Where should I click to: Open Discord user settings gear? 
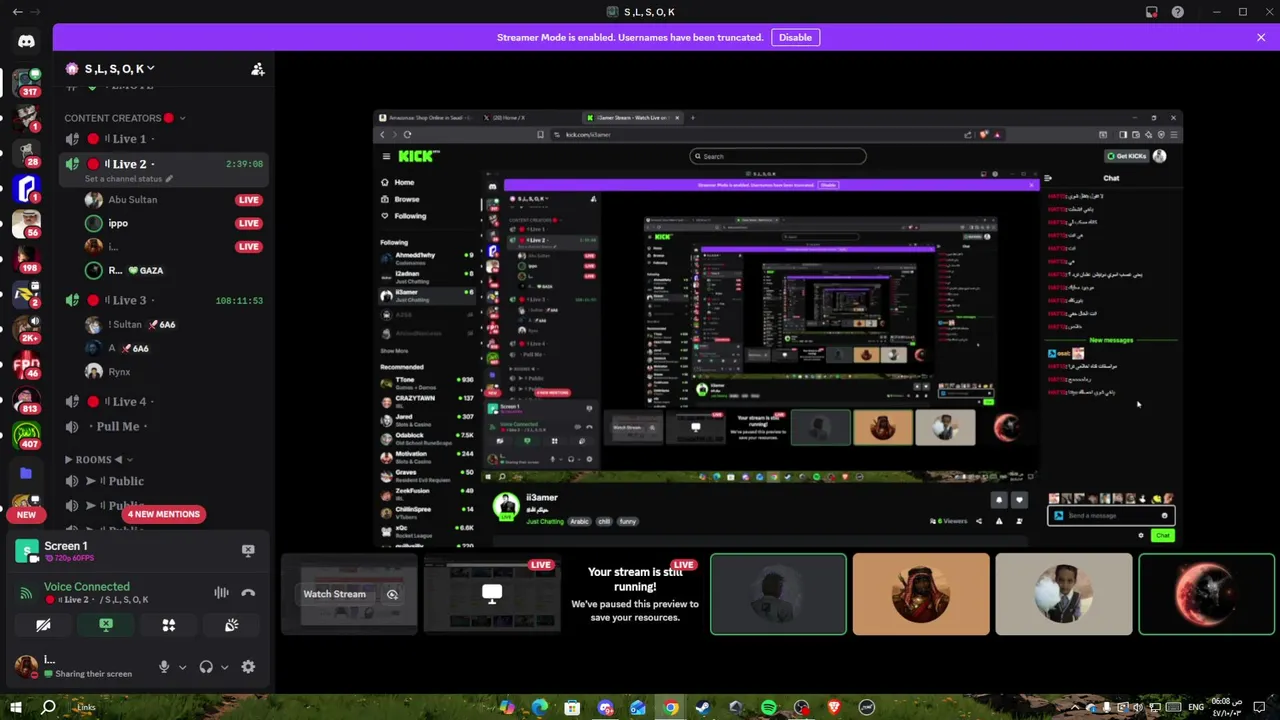[x=248, y=667]
